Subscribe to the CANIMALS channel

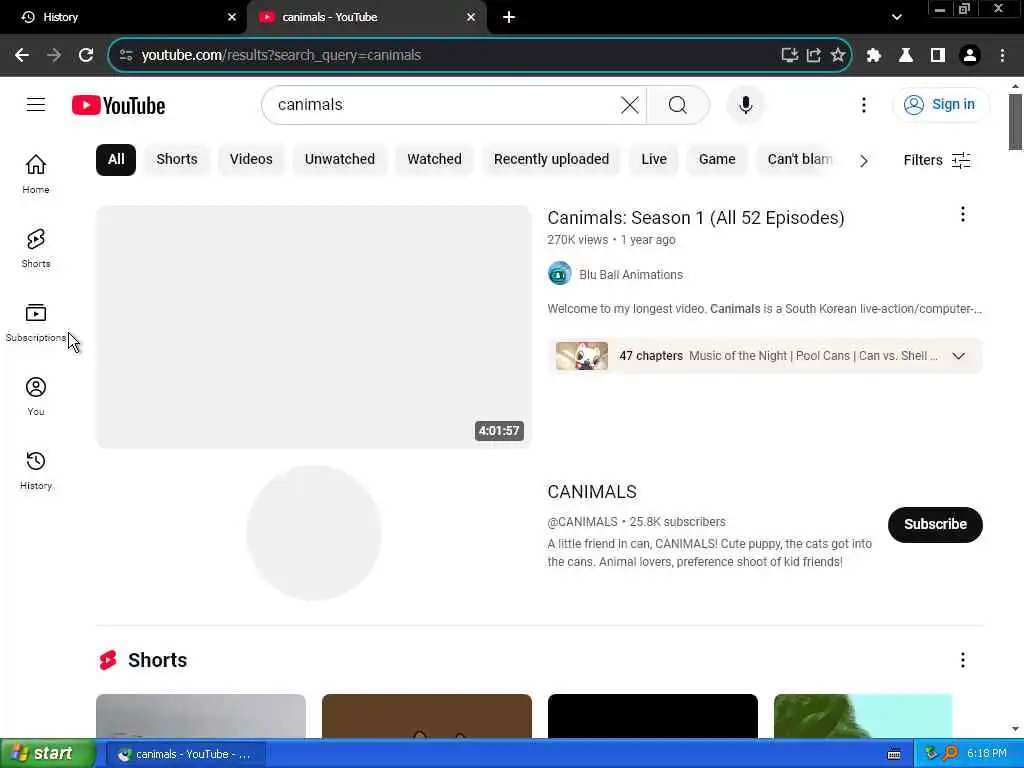(x=935, y=524)
